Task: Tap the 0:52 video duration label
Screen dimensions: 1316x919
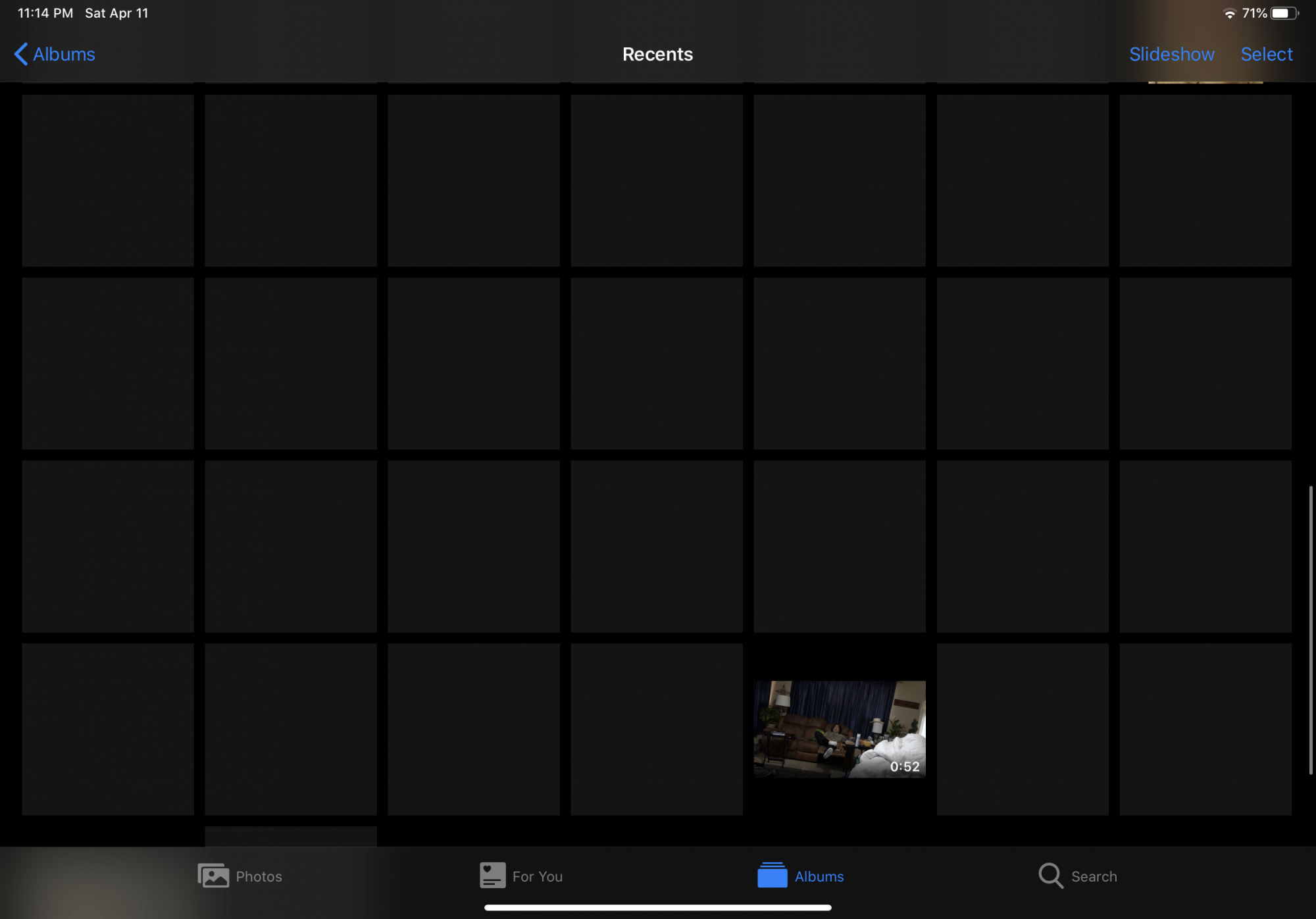Action: tap(904, 766)
